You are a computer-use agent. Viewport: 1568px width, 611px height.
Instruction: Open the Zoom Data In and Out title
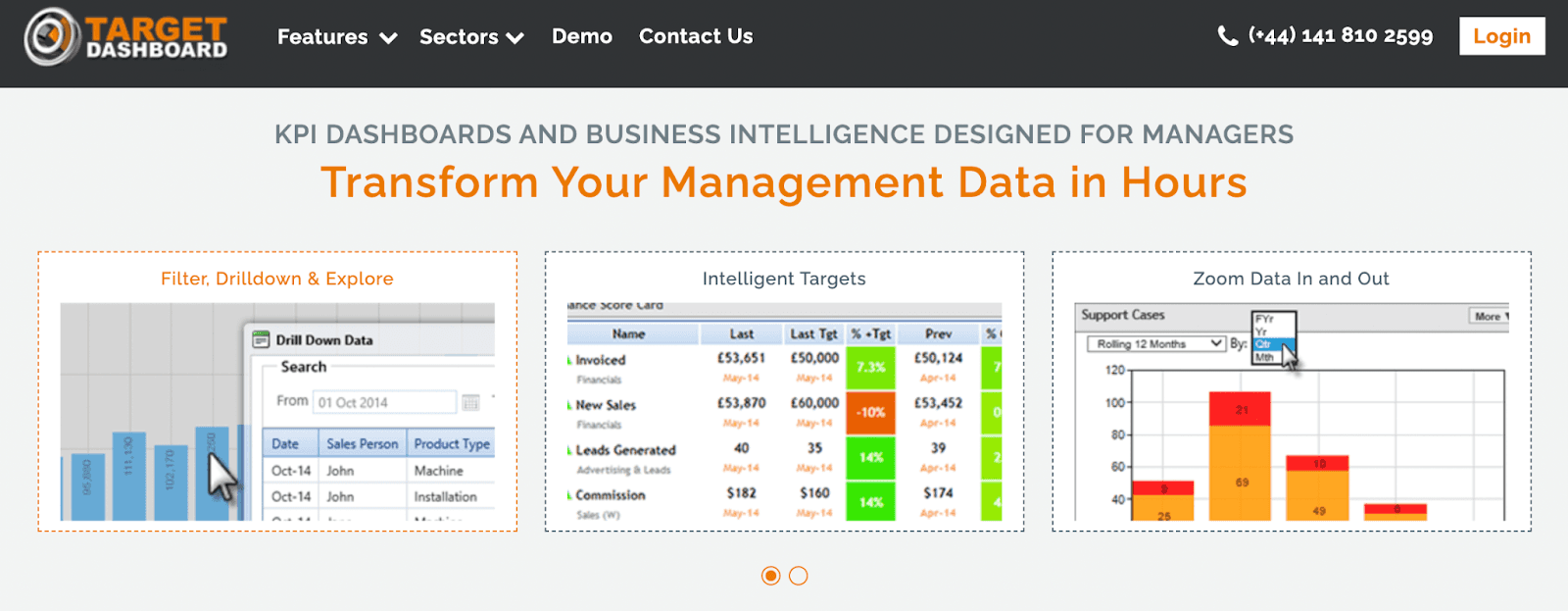[1291, 279]
